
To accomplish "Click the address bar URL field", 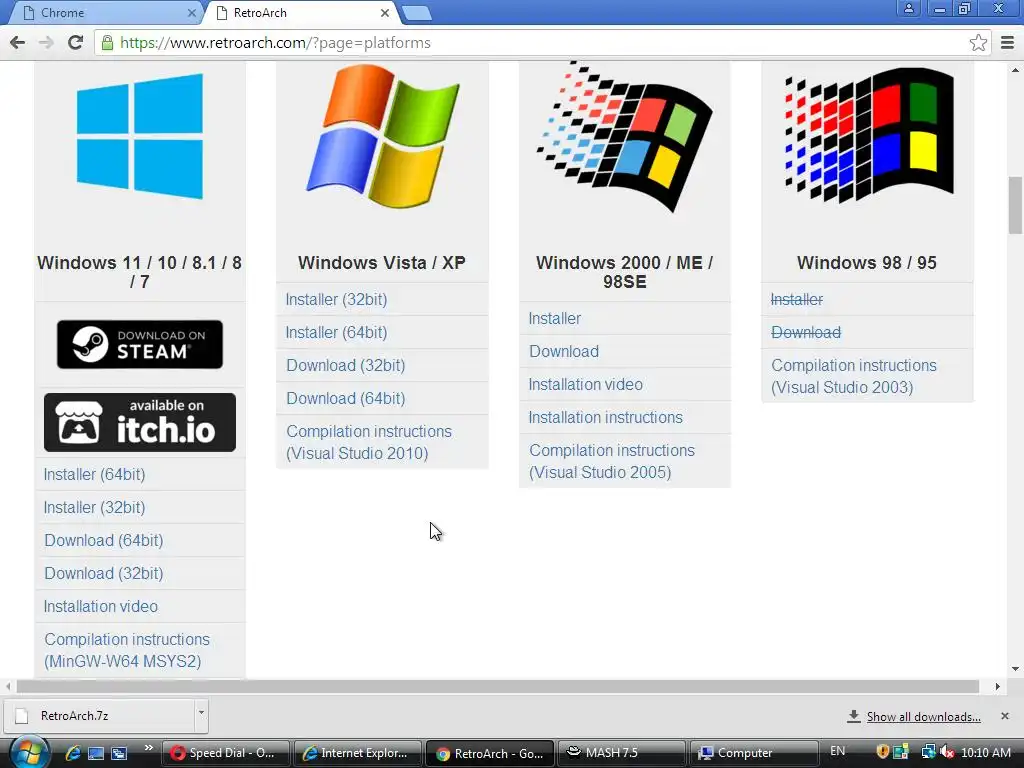I will [x=542, y=43].
